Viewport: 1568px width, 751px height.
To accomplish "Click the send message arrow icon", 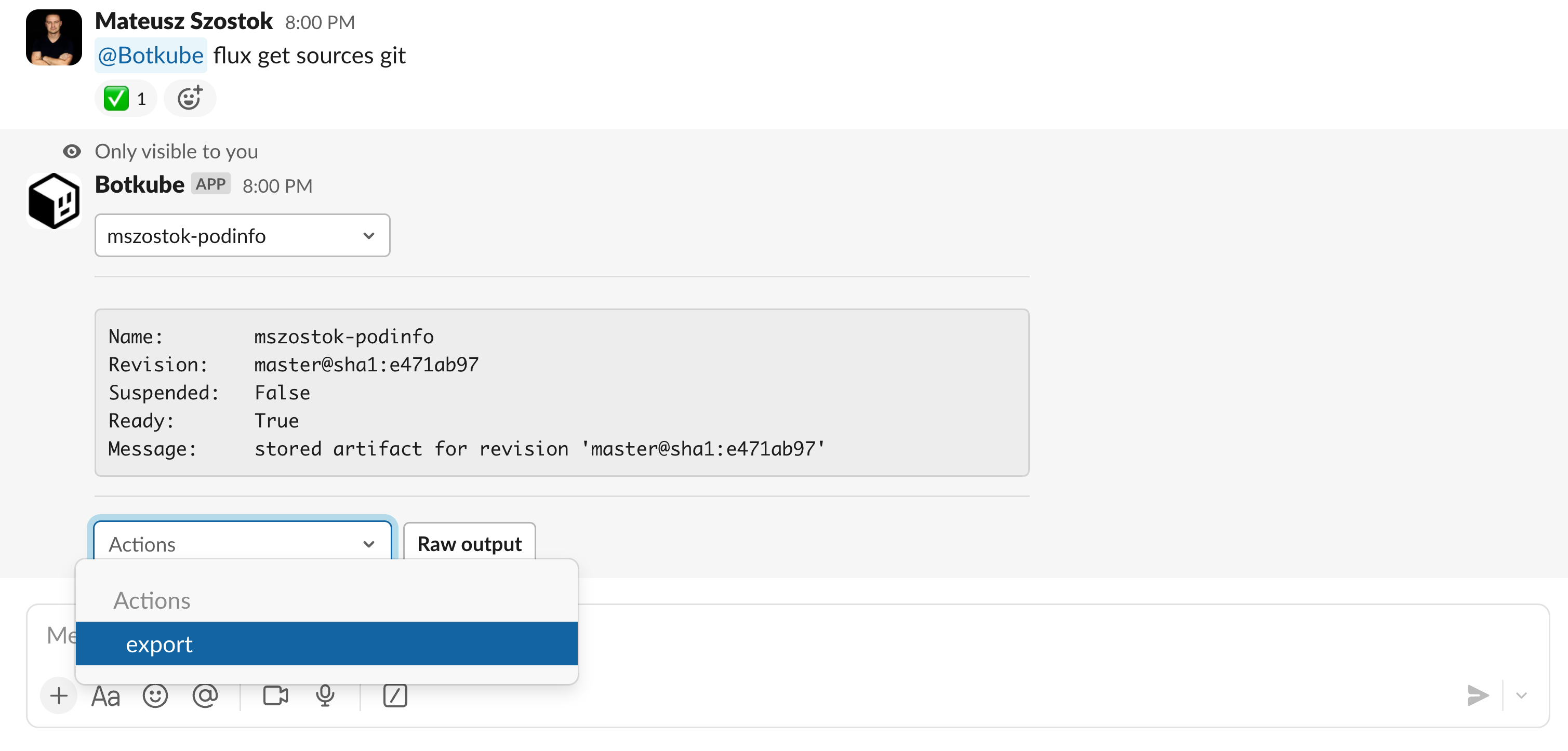I will point(1477,695).
